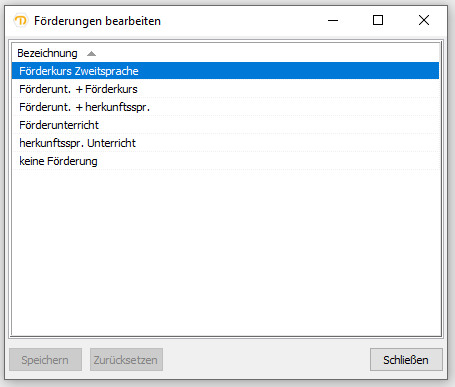This screenshot has height=387, width=455.
Task: Select the Förderunt. + Förderkurs row
Action: [x=225, y=89]
